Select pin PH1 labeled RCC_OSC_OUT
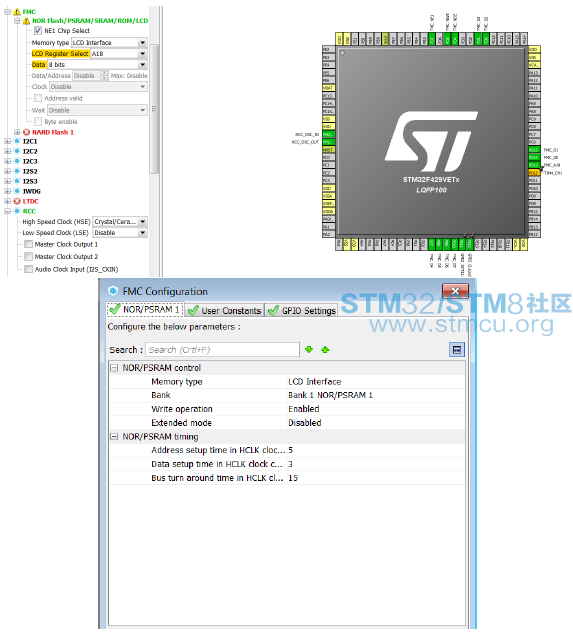This screenshot has width=573, height=633. coord(328,142)
